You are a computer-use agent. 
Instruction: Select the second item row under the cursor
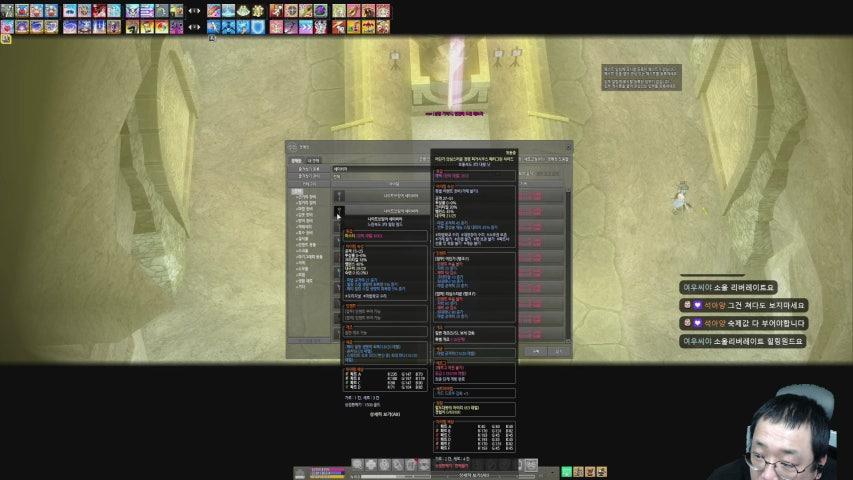click(382, 211)
